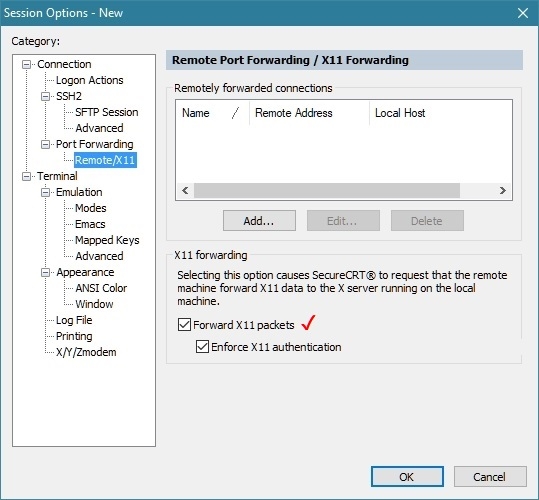The height and width of the screenshot is (500, 539).
Task: Select Log File category
Action: (x=74, y=320)
